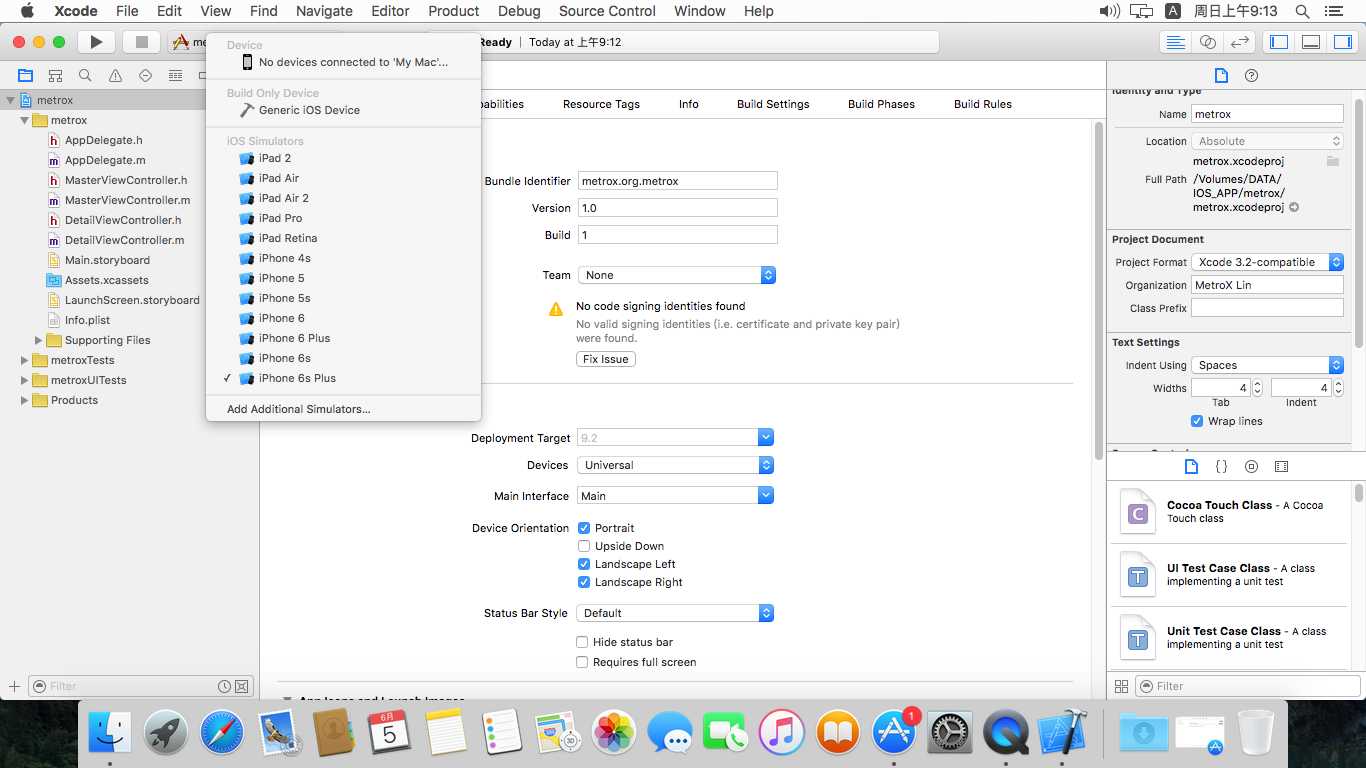Image resolution: width=1366 pixels, height=768 pixels.
Task: Uncheck the Landscape Right checkbox
Action: [x=584, y=582]
